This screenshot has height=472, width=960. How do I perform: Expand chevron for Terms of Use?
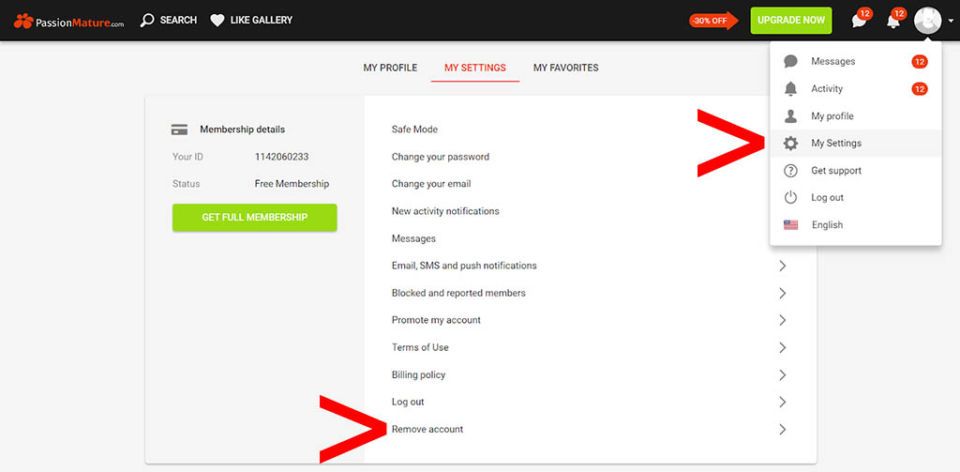click(782, 347)
